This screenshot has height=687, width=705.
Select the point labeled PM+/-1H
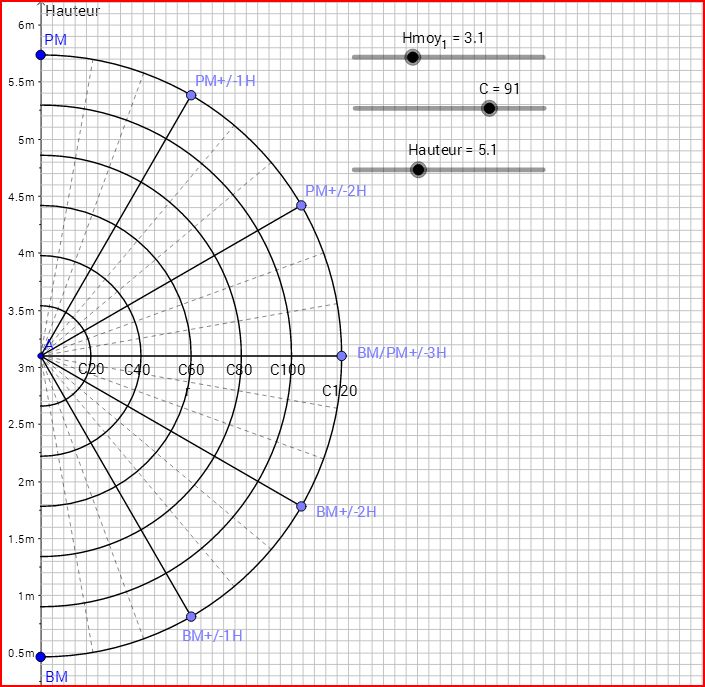191,95
